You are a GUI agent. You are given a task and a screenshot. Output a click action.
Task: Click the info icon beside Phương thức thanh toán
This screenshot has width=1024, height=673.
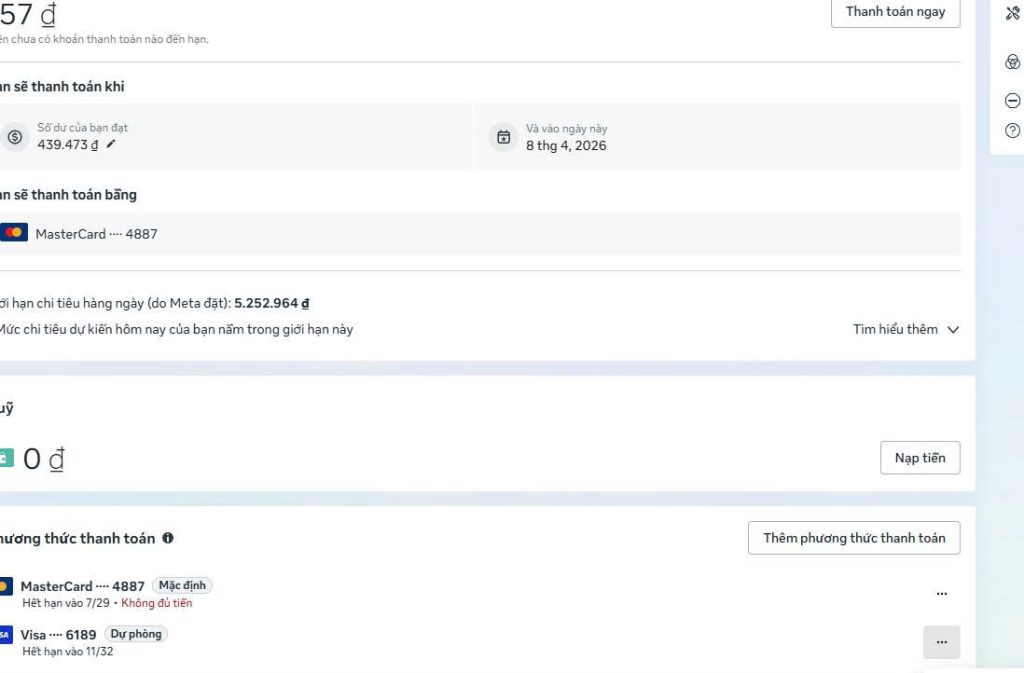[x=168, y=538]
